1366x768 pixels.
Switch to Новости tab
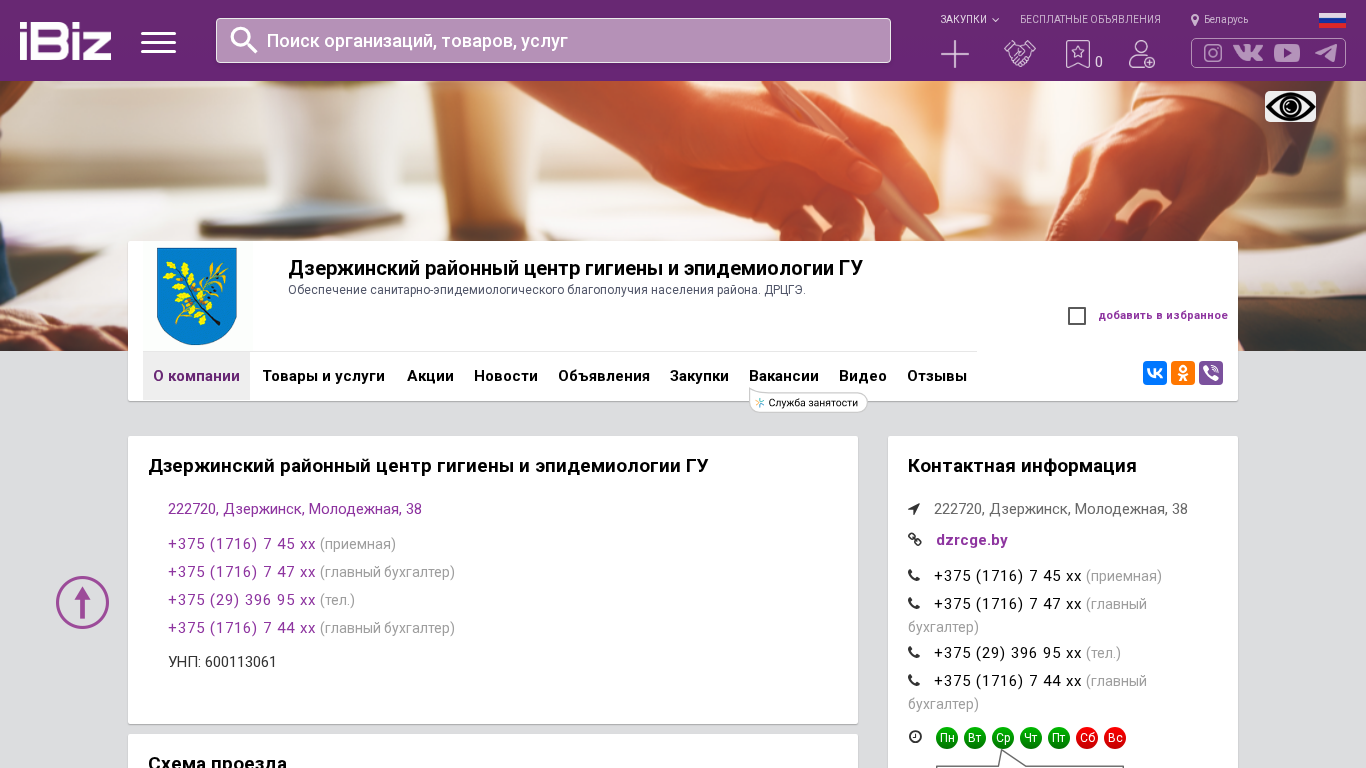click(506, 376)
